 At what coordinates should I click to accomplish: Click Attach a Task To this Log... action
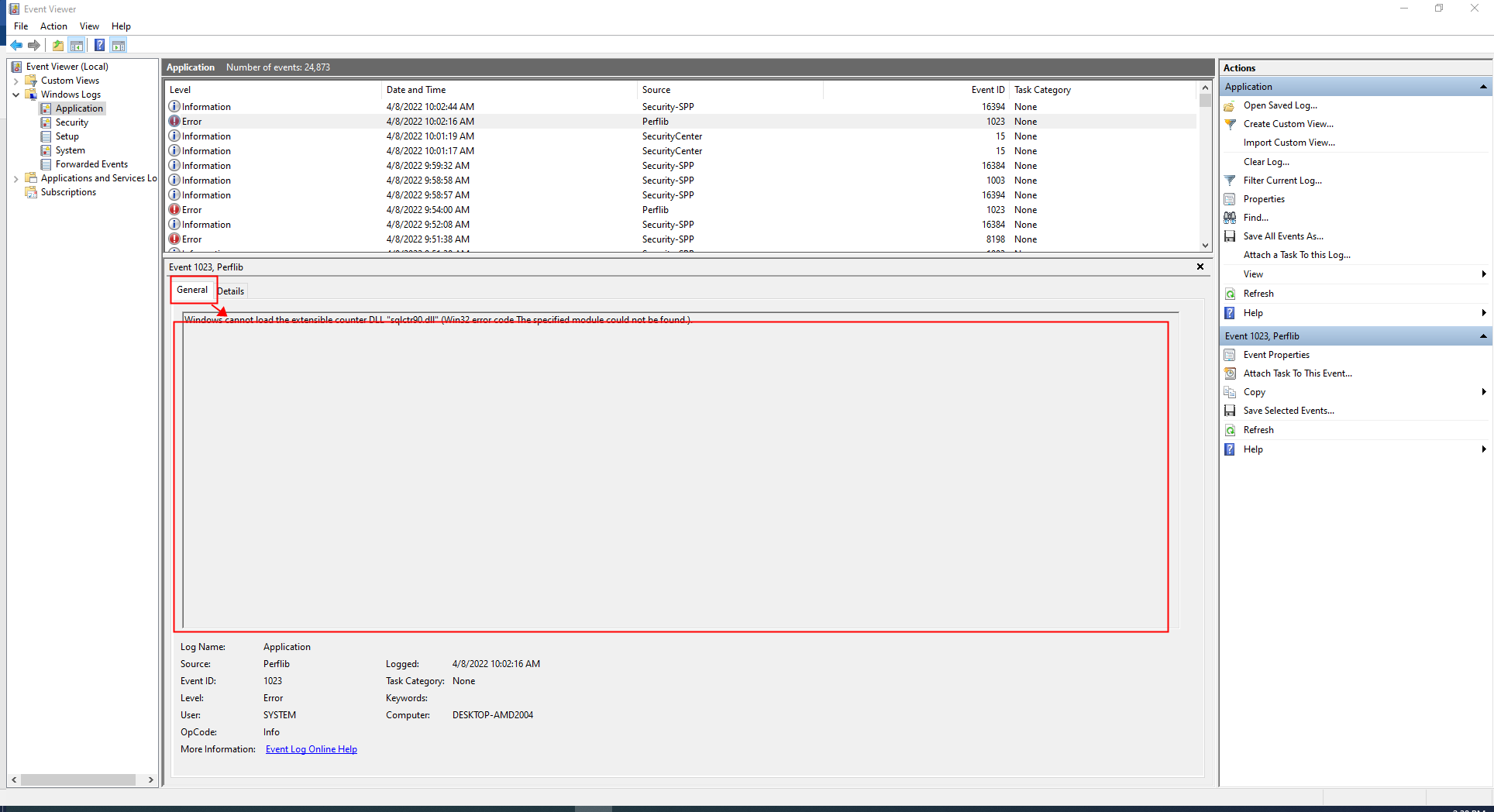(x=1297, y=255)
